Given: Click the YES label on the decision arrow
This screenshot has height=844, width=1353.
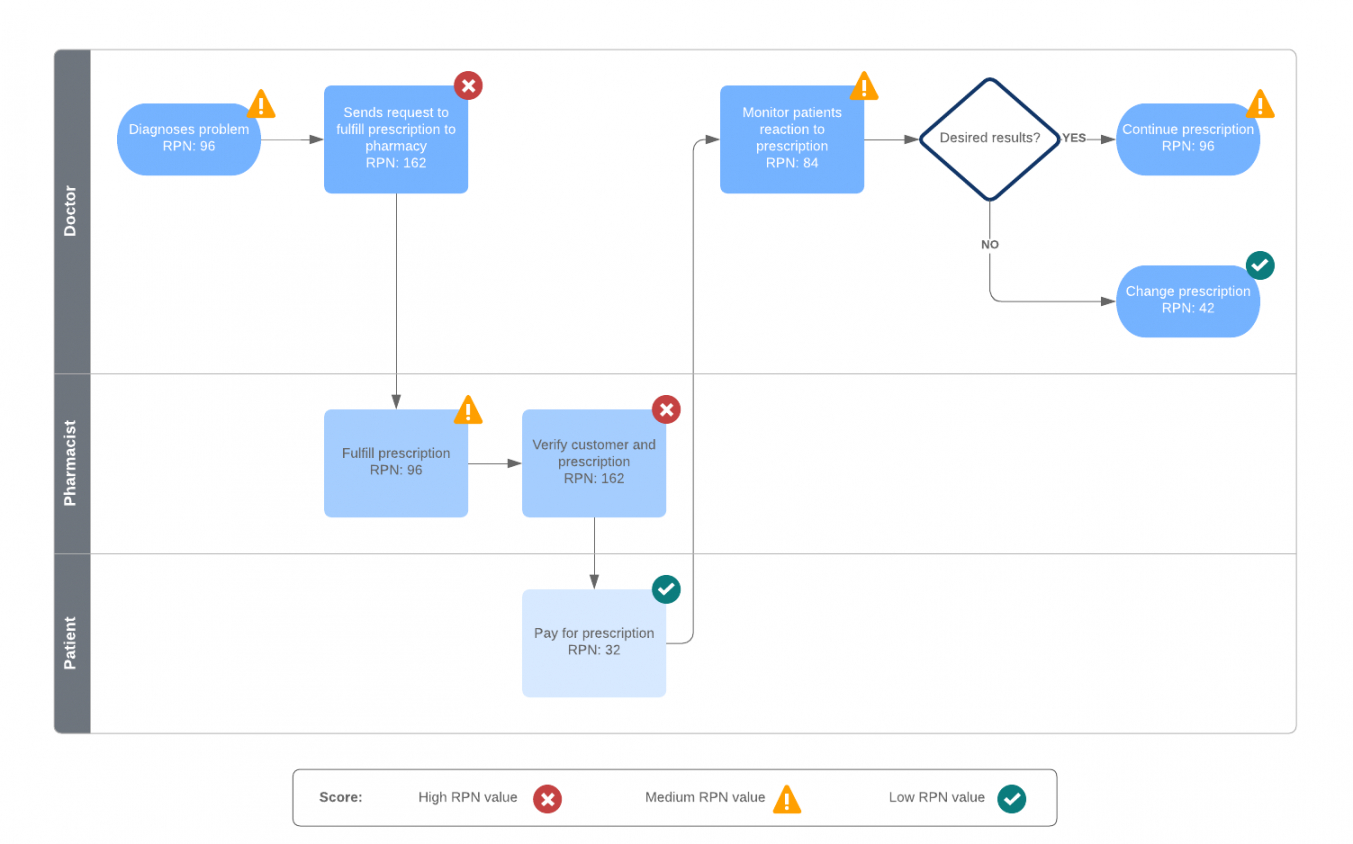Looking at the screenshot, I should [x=1074, y=138].
